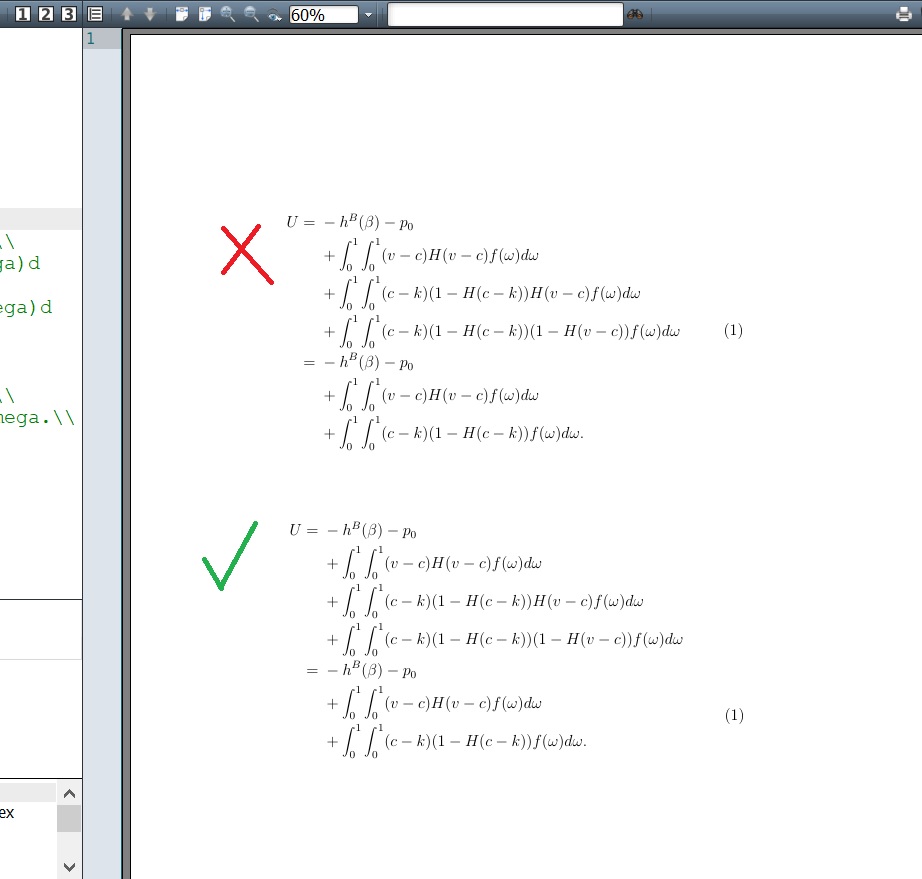This screenshot has width=922, height=879.
Task: Click the binoculars find icon
Action: [x=635, y=15]
